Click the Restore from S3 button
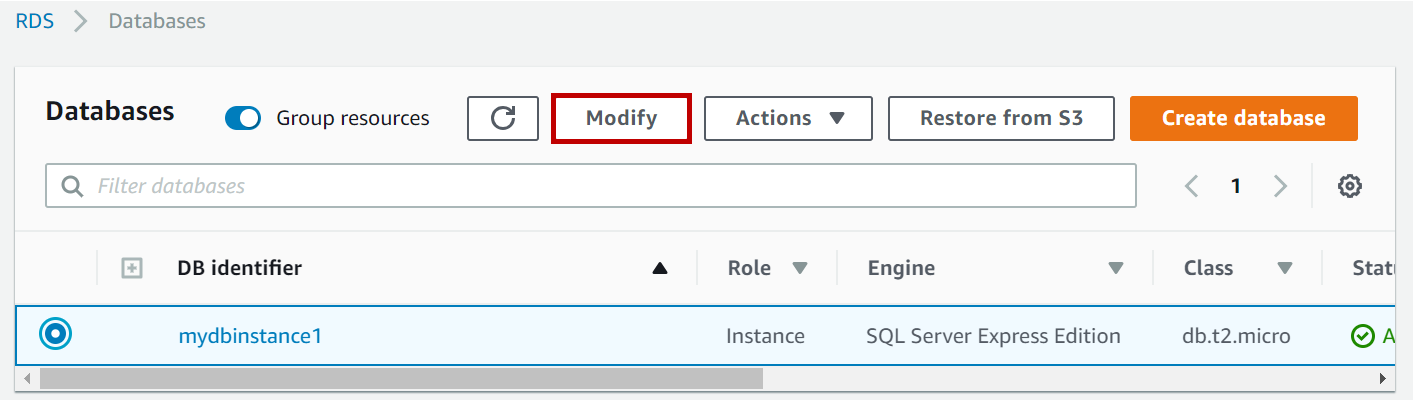Viewport: 1419px width, 404px height. tap(1001, 118)
